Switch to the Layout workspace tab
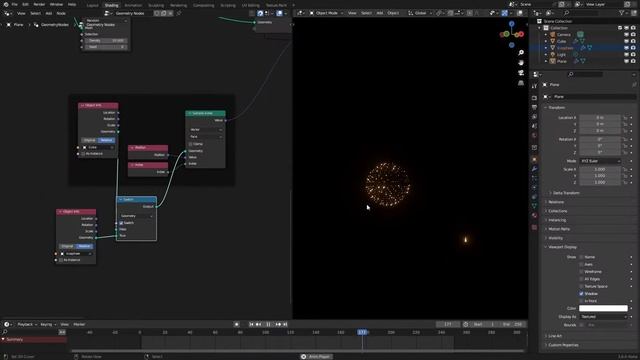 [x=93, y=5]
